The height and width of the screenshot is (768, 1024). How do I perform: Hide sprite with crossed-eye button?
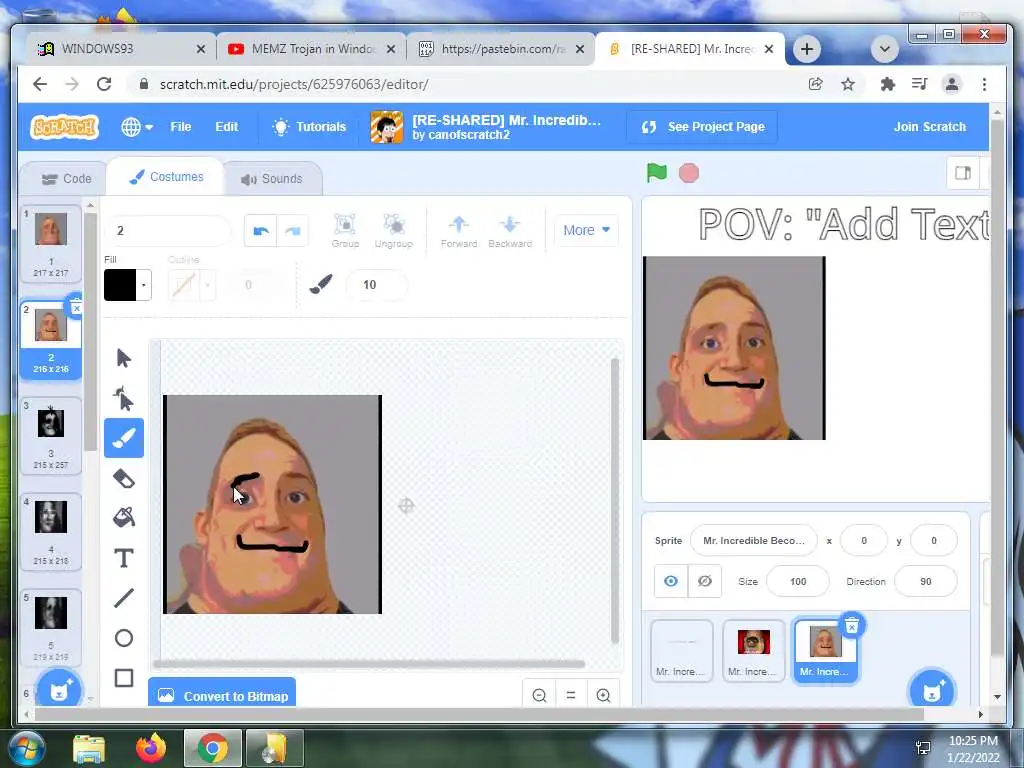(705, 581)
